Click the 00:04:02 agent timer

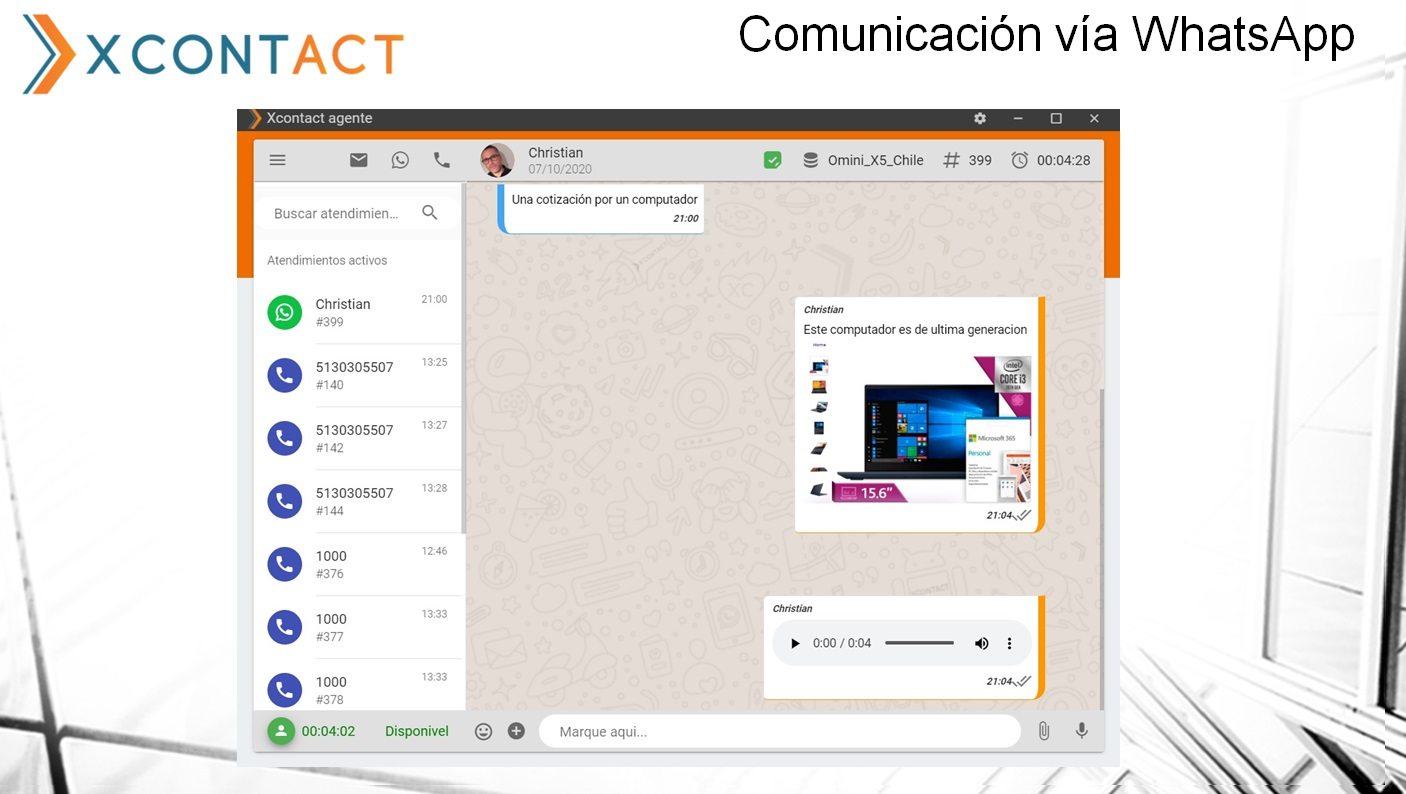pyautogui.click(x=328, y=731)
